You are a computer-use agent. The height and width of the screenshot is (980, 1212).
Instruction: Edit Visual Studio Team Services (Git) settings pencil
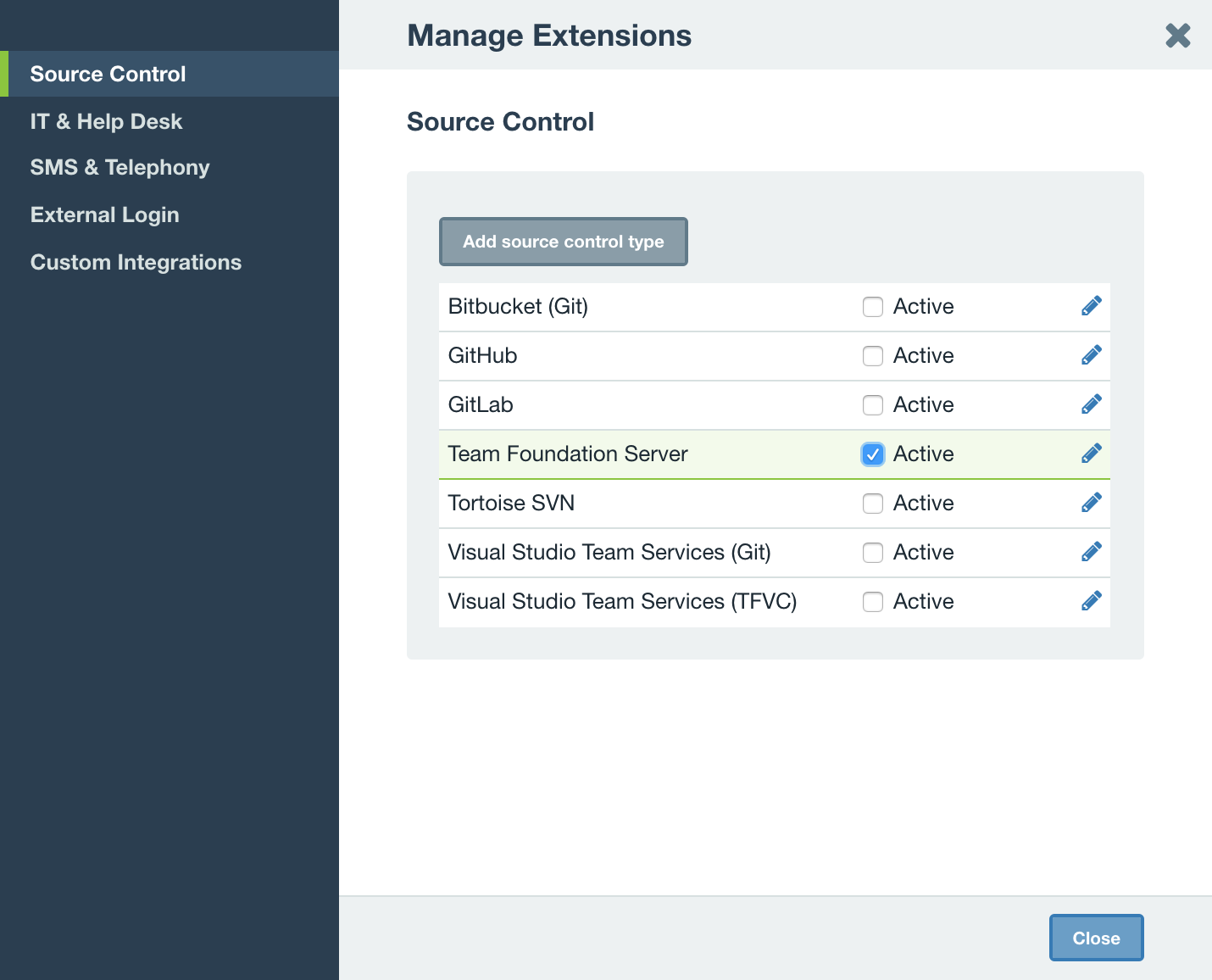tap(1092, 551)
